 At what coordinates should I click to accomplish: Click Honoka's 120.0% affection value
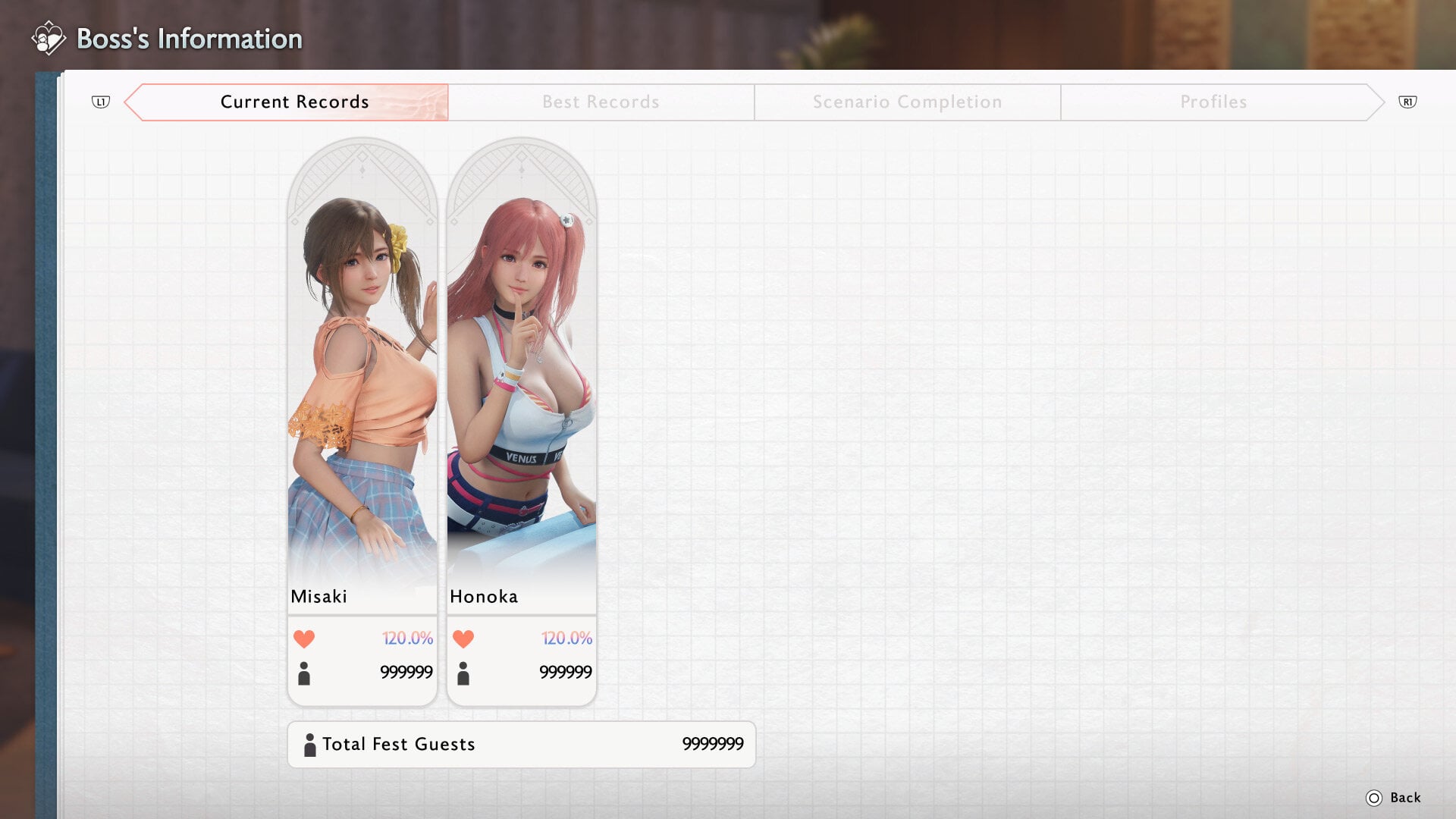point(566,639)
